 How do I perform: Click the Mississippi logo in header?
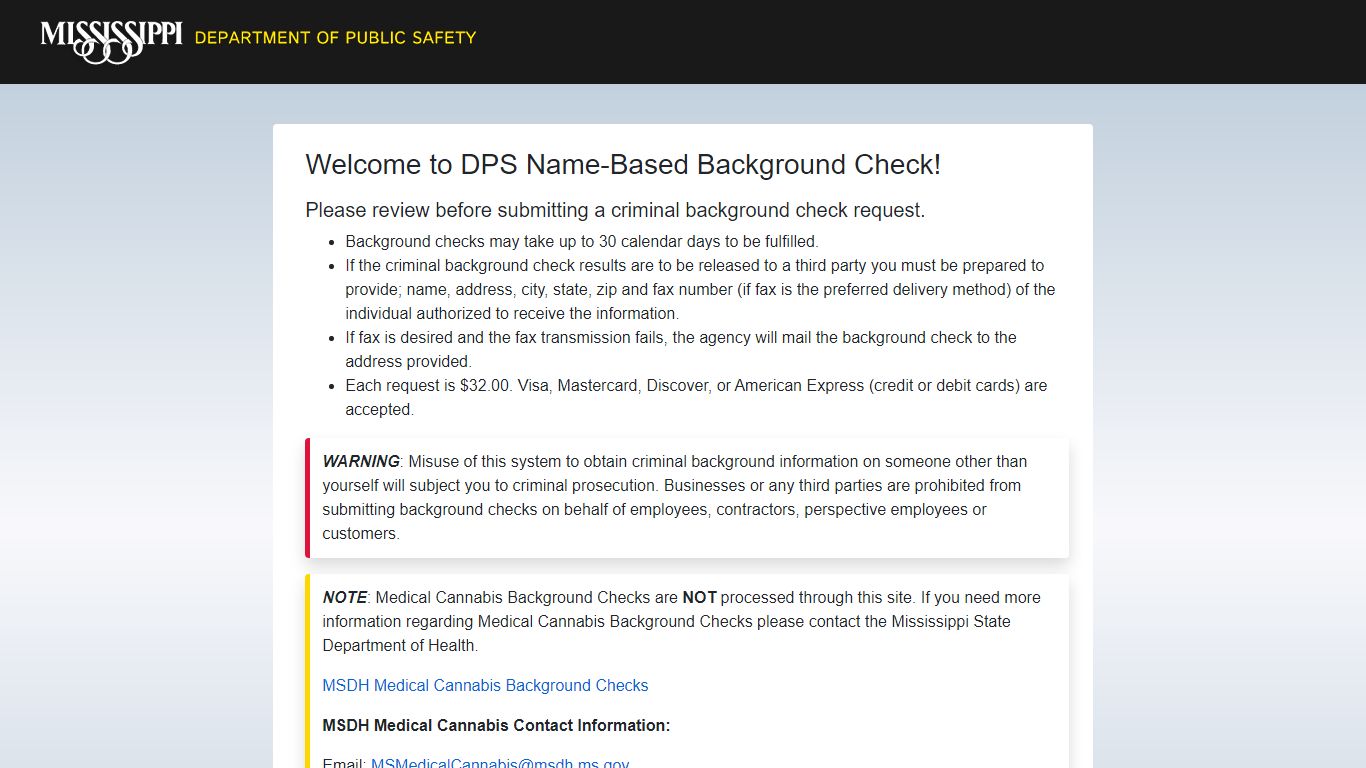point(111,41)
